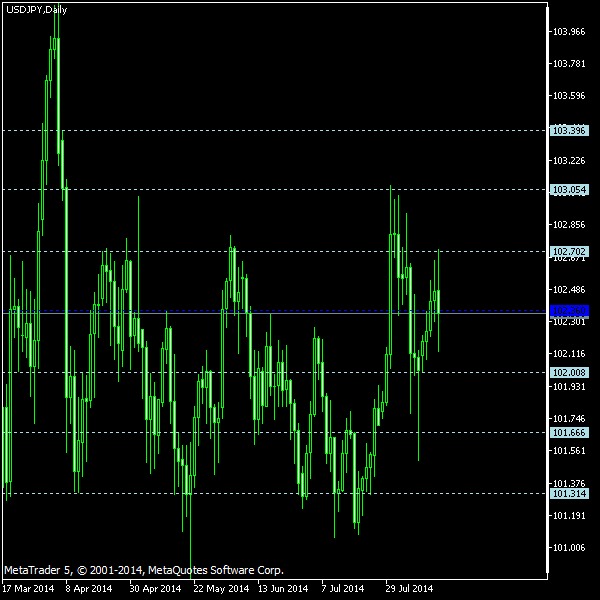Viewport: 600px width, 600px height.
Task: Click the 103.226 price scale value
Action: pos(569,161)
